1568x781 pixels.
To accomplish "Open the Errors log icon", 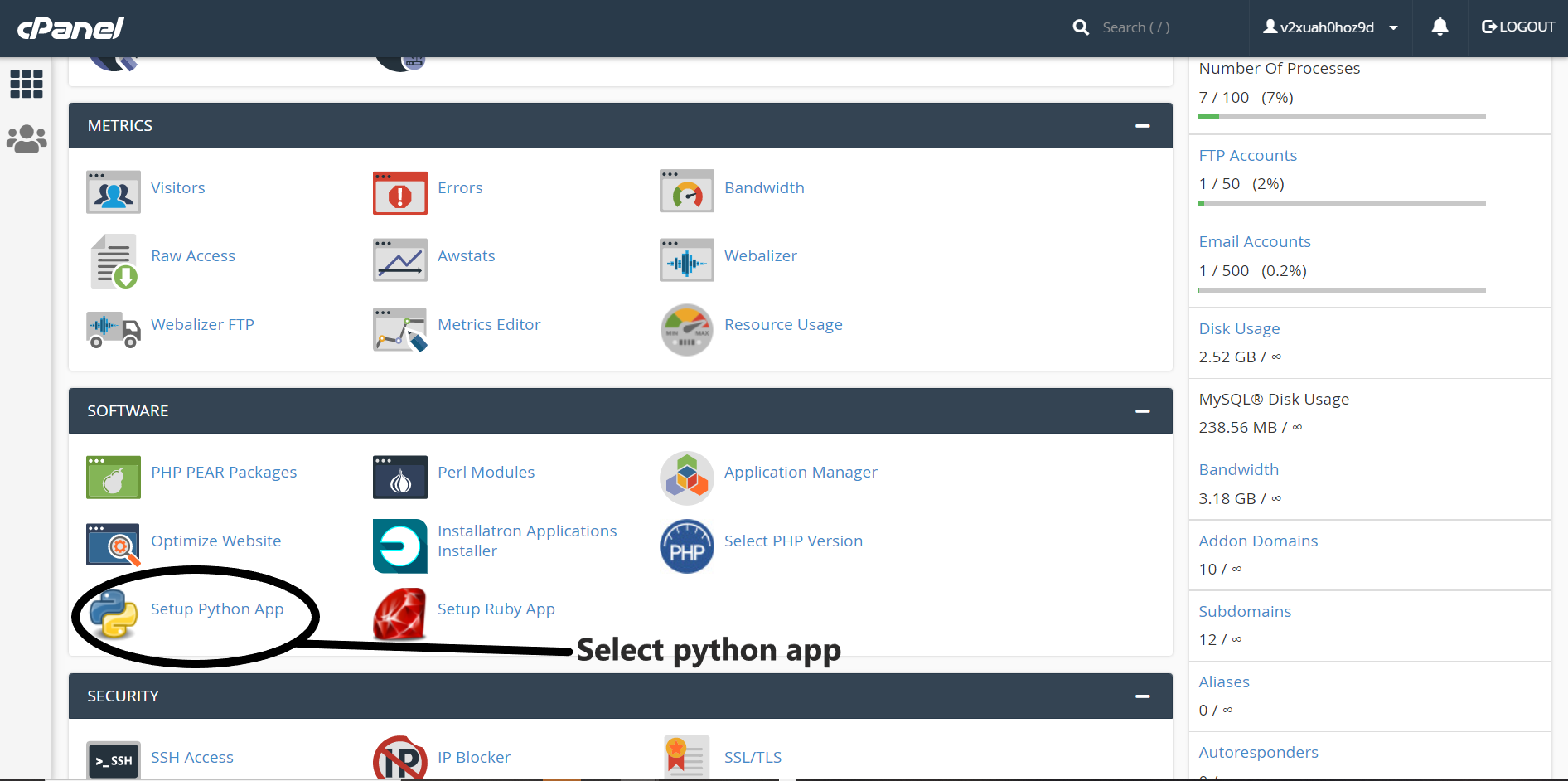I will point(399,192).
